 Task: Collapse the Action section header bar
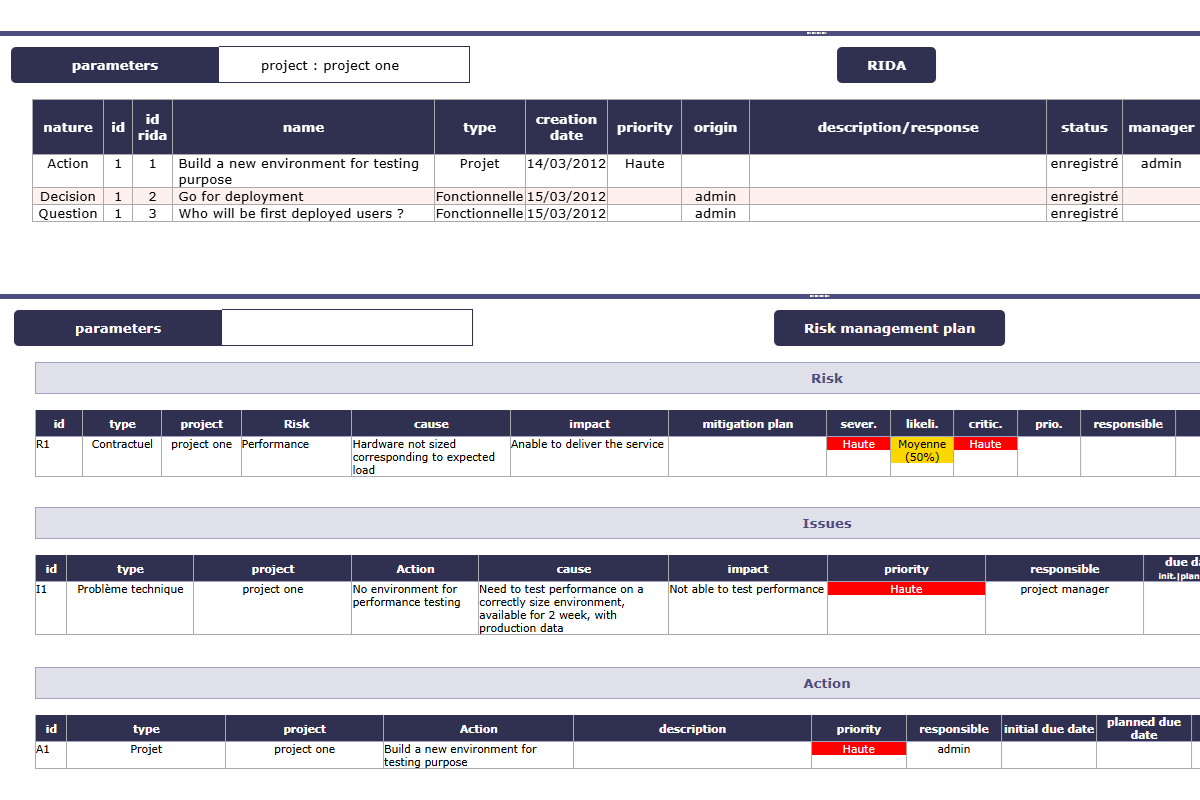[618, 683]
